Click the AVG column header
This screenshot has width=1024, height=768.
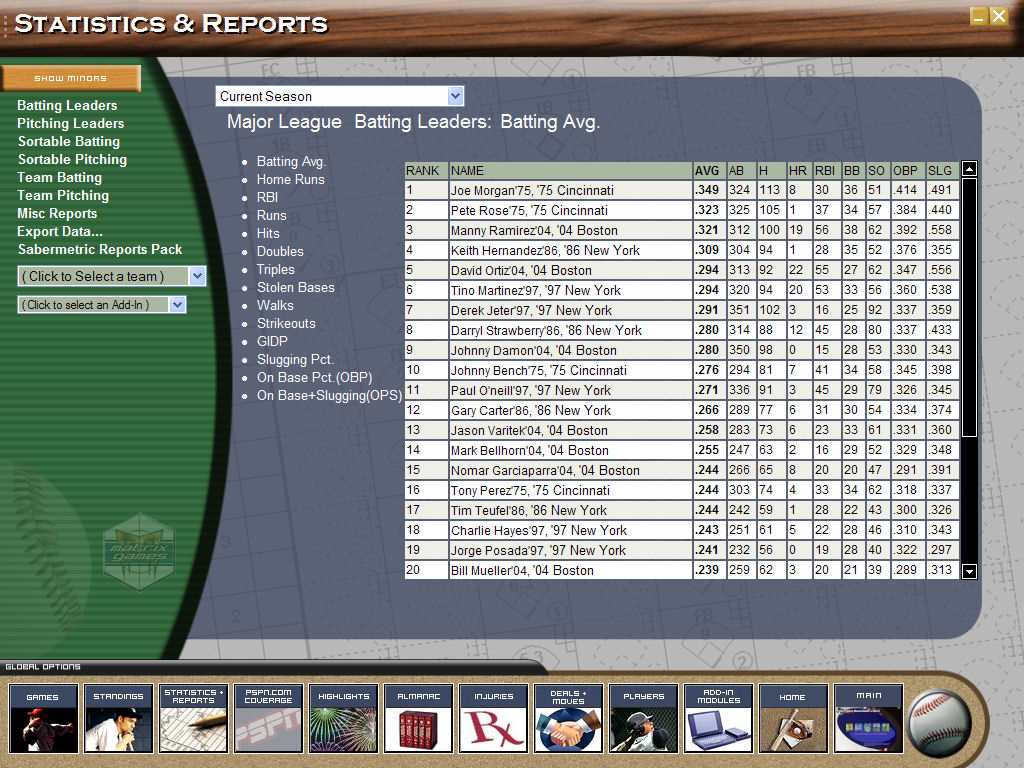tap(708, 170)
